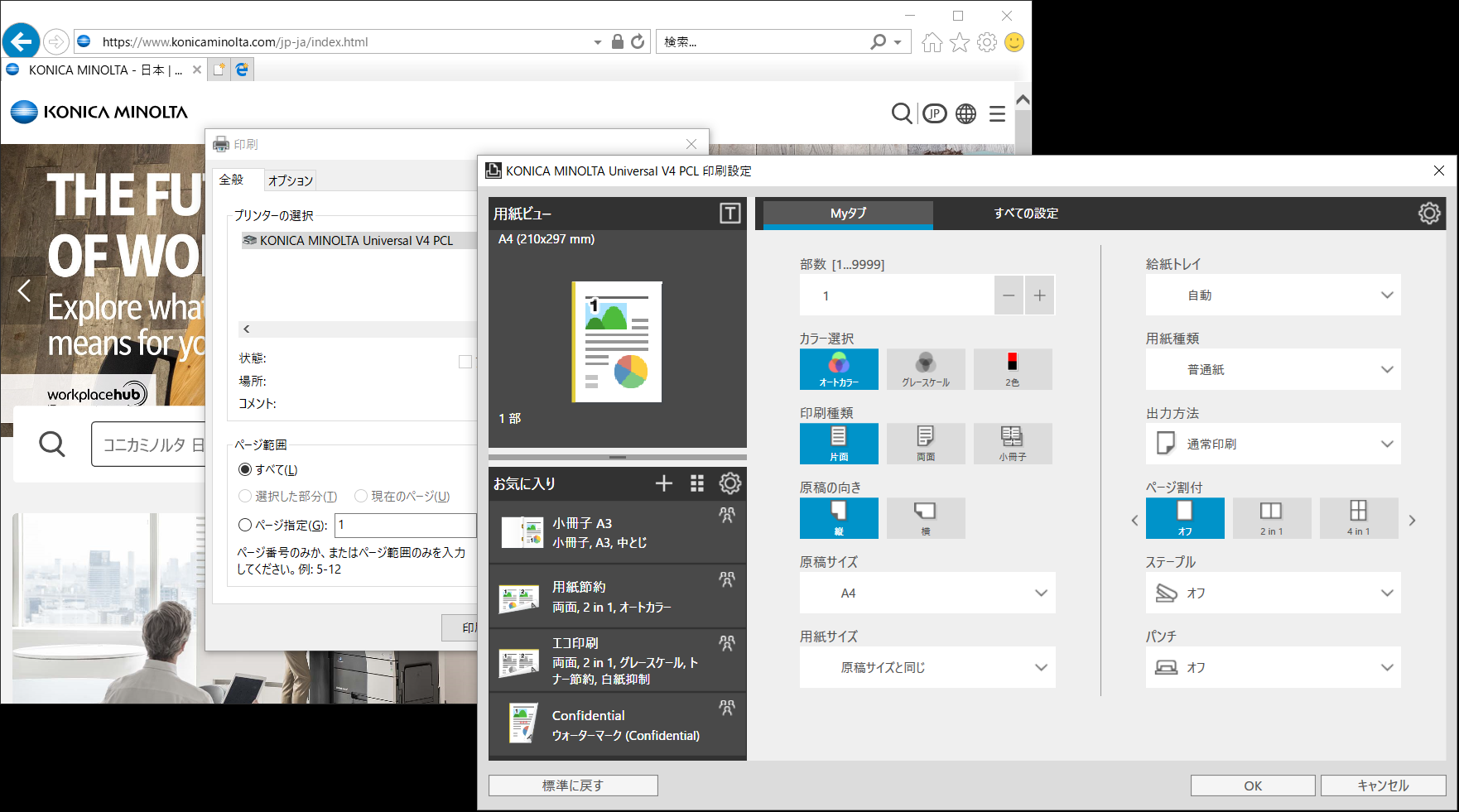Turn page layout off (オフ)

(1185, 518)
